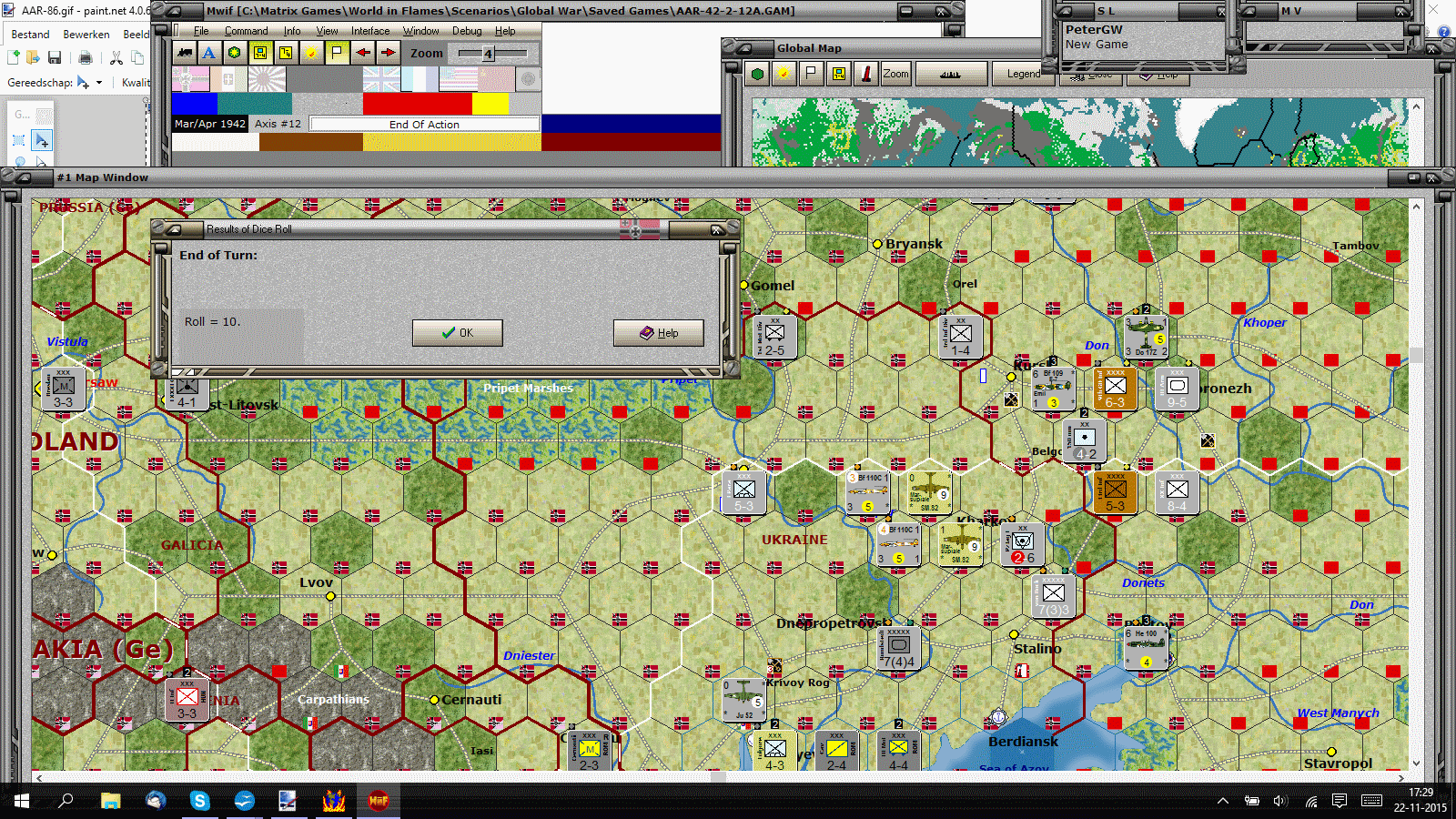The width and height of the screenshot is (1456, 819).
Task: Open the Windows Start menu
Action: pos(21,801)
